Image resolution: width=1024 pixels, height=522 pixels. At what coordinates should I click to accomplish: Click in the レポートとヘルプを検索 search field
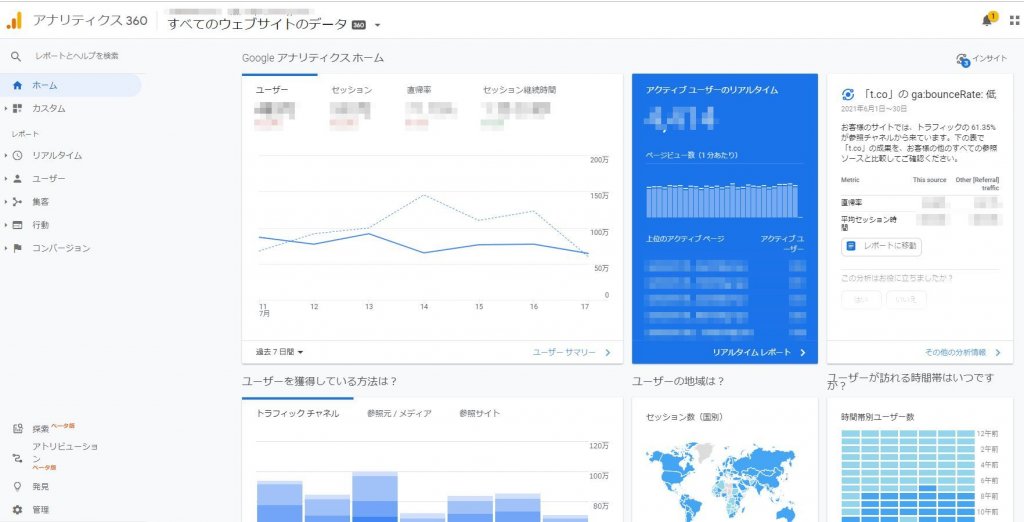77,57
